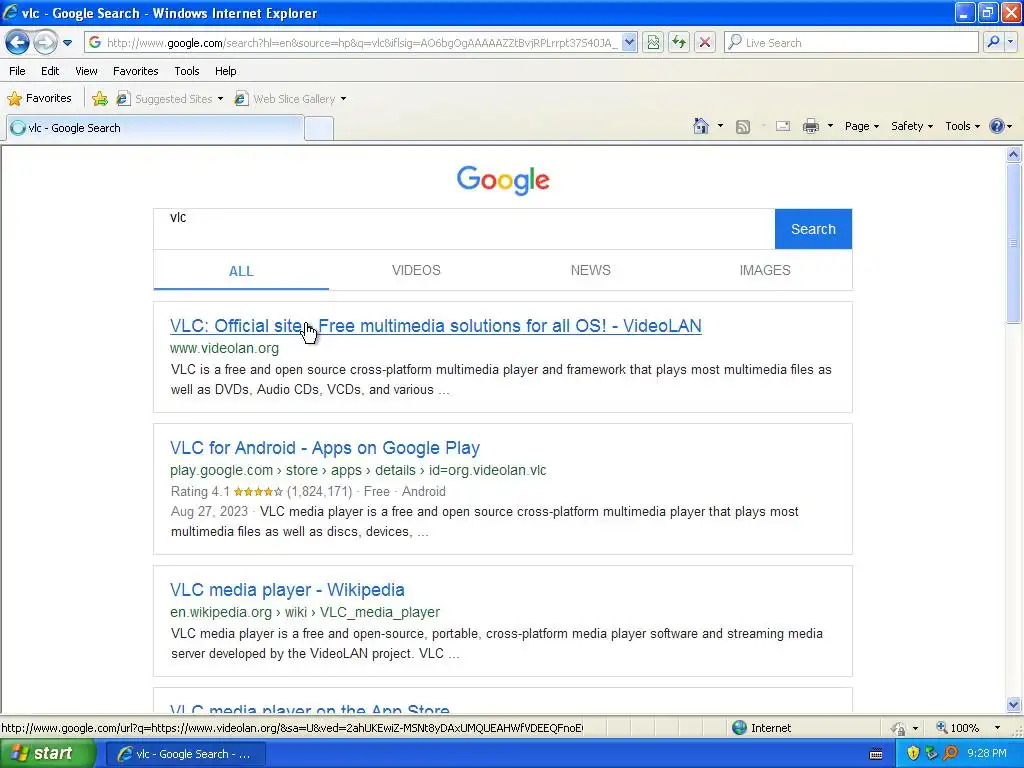Click the blue Search button
Viewport: 1024px width, 768px height.
813,229
